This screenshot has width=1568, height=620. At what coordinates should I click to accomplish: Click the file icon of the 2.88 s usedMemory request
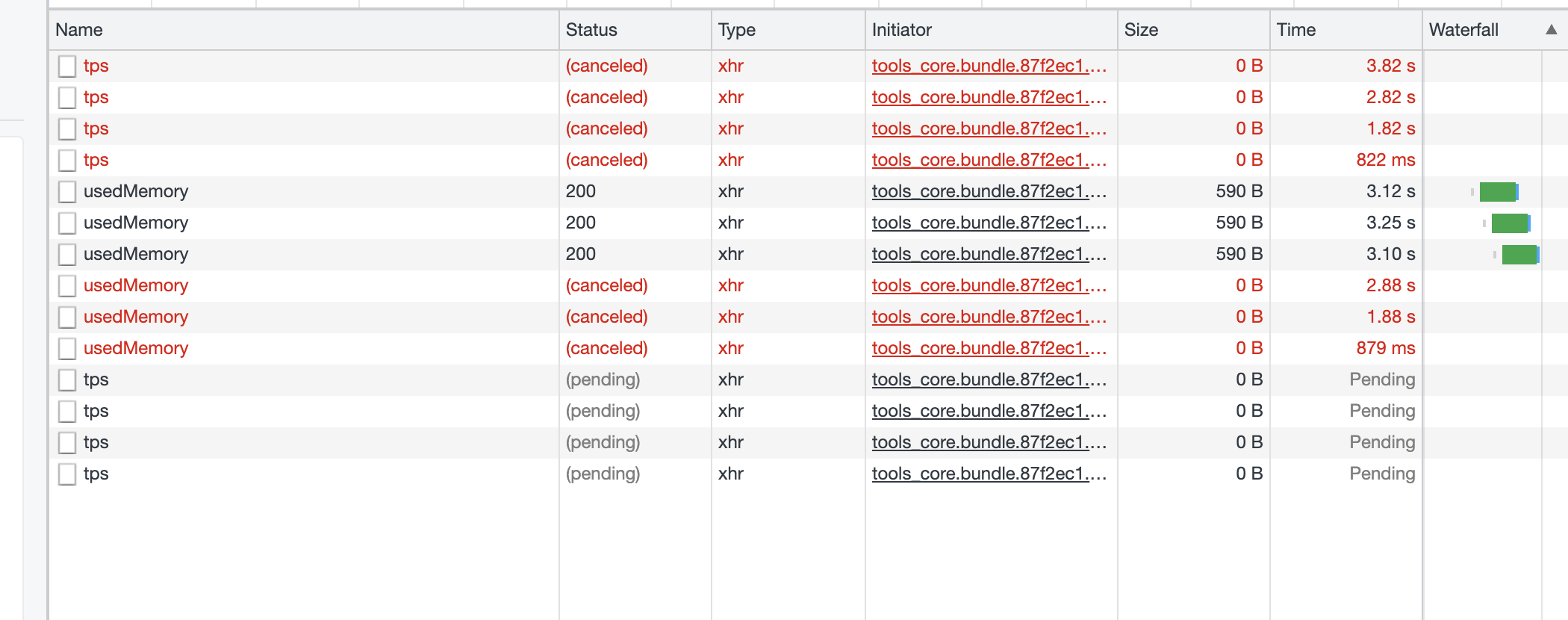click(x=67, y=286)
